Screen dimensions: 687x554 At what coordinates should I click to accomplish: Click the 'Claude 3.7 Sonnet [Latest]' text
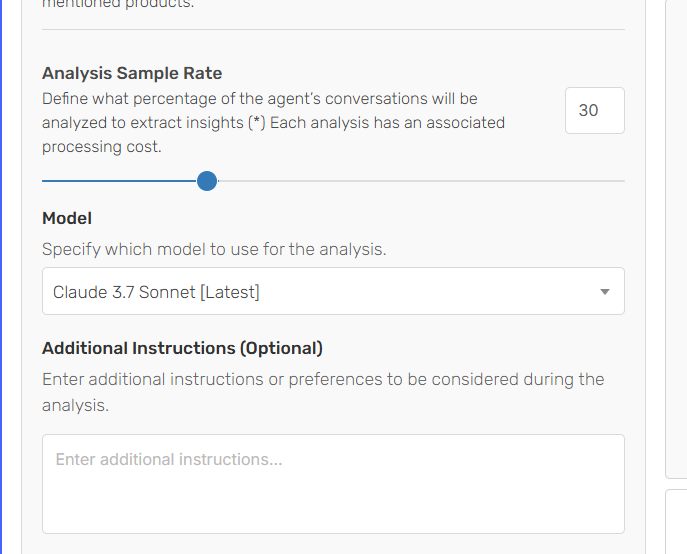click(x=156, y=292)
